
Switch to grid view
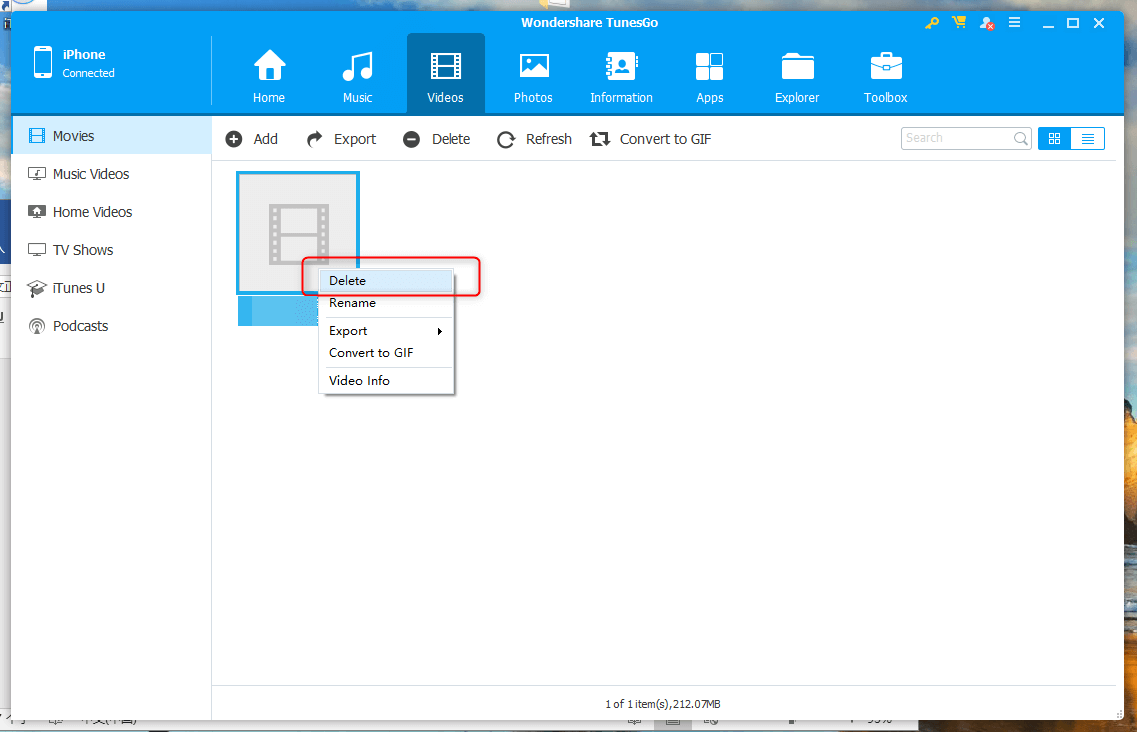tap(1054, 139)
